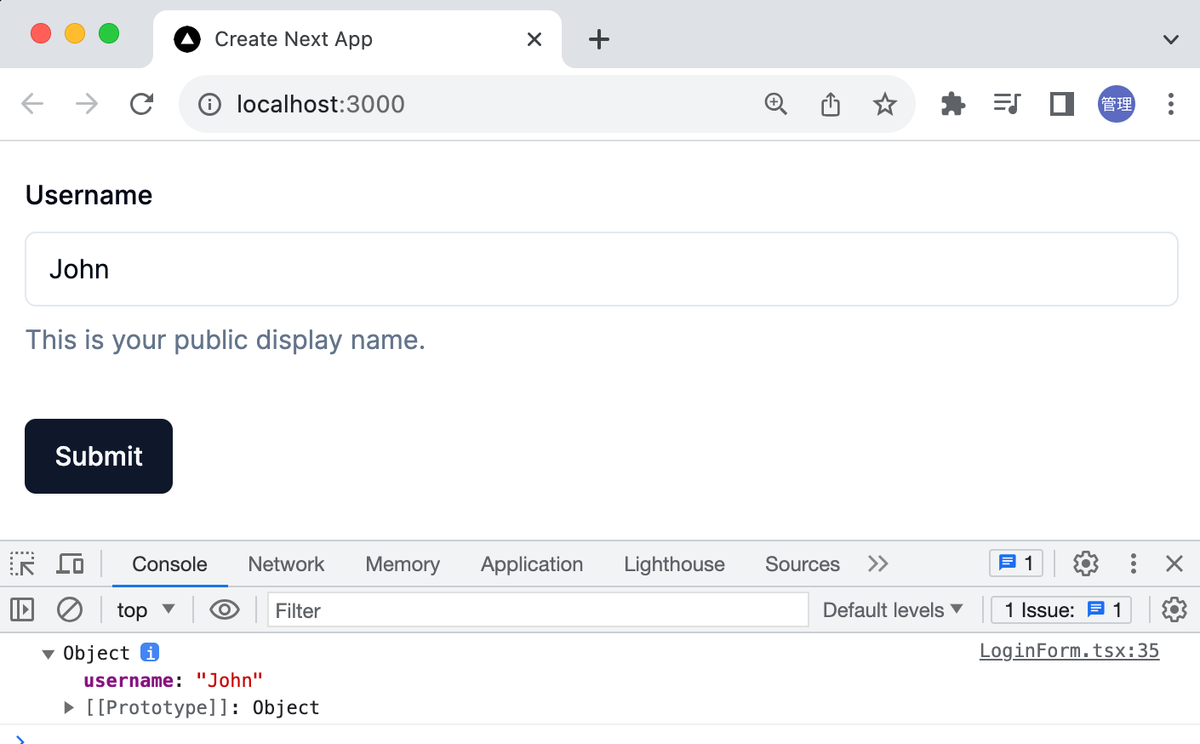Screen dimensions: 1200x744
Task: Open the Chrome extensions puzzle icon
Action: pos(953,104)
